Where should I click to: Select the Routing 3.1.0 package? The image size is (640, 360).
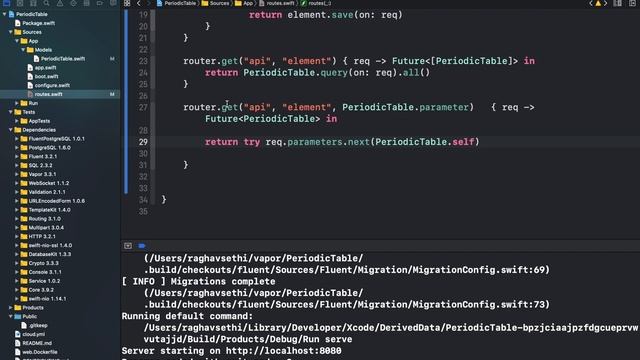point(44,219)
